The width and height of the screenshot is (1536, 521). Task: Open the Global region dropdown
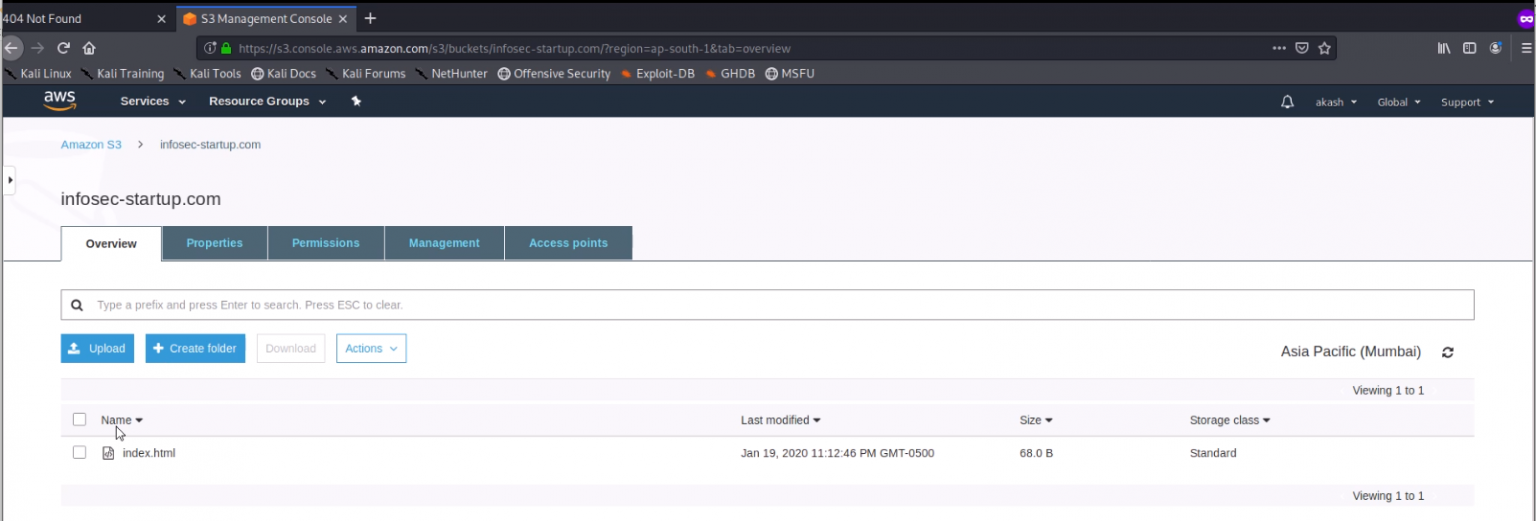tap(1399, 102)
